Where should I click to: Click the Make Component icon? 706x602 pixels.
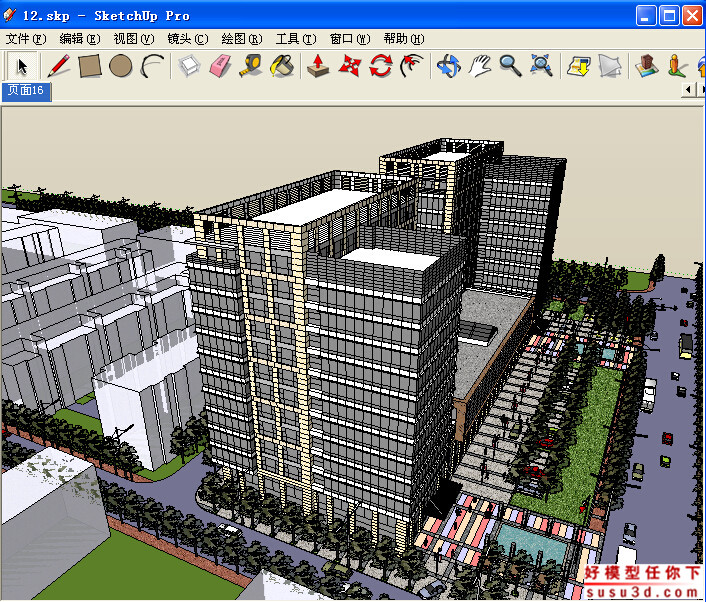click(x=189, y=66)
